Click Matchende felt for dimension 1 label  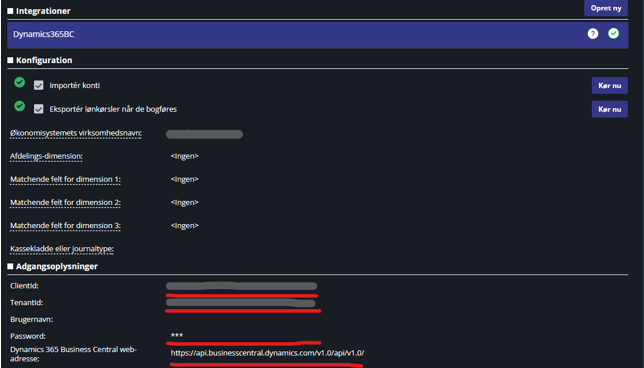tap(65, 179)
